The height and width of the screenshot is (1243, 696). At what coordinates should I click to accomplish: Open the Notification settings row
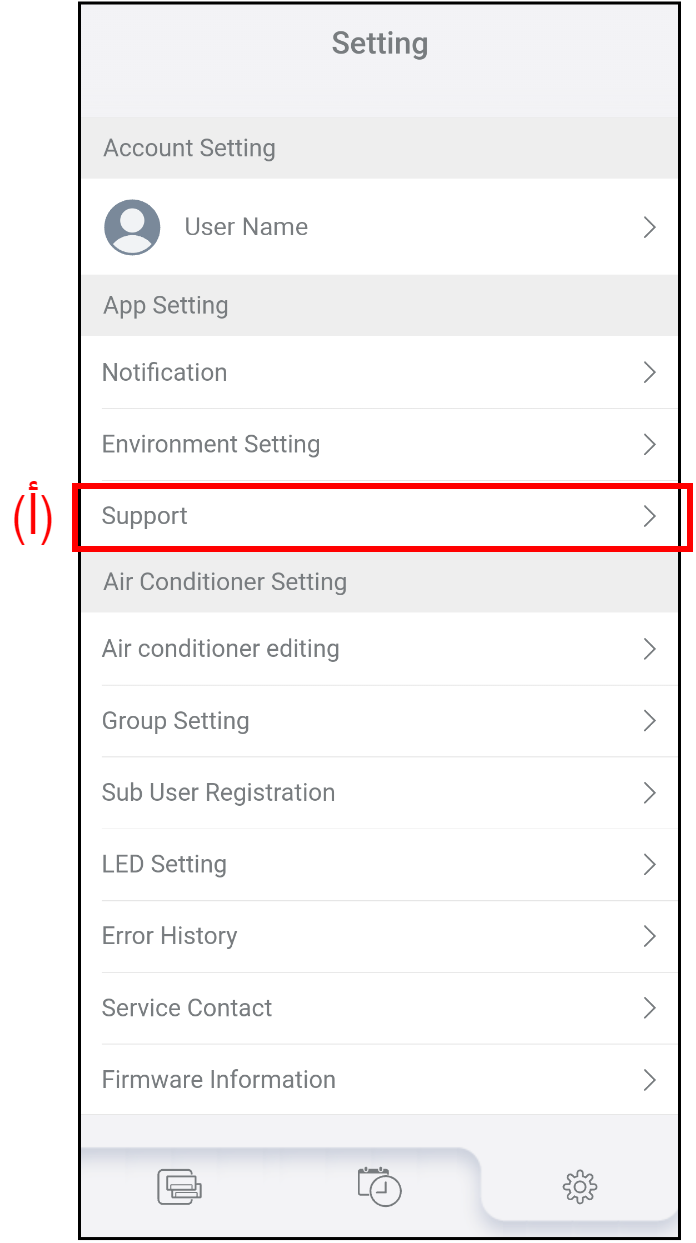(x=165, y=372)
